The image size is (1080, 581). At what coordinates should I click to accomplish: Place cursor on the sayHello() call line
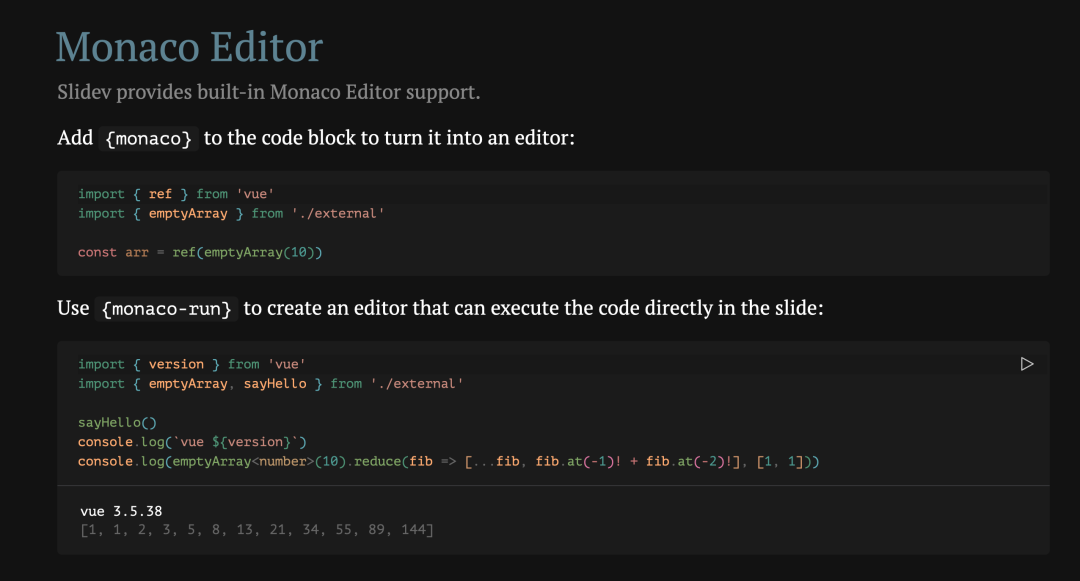117,423
